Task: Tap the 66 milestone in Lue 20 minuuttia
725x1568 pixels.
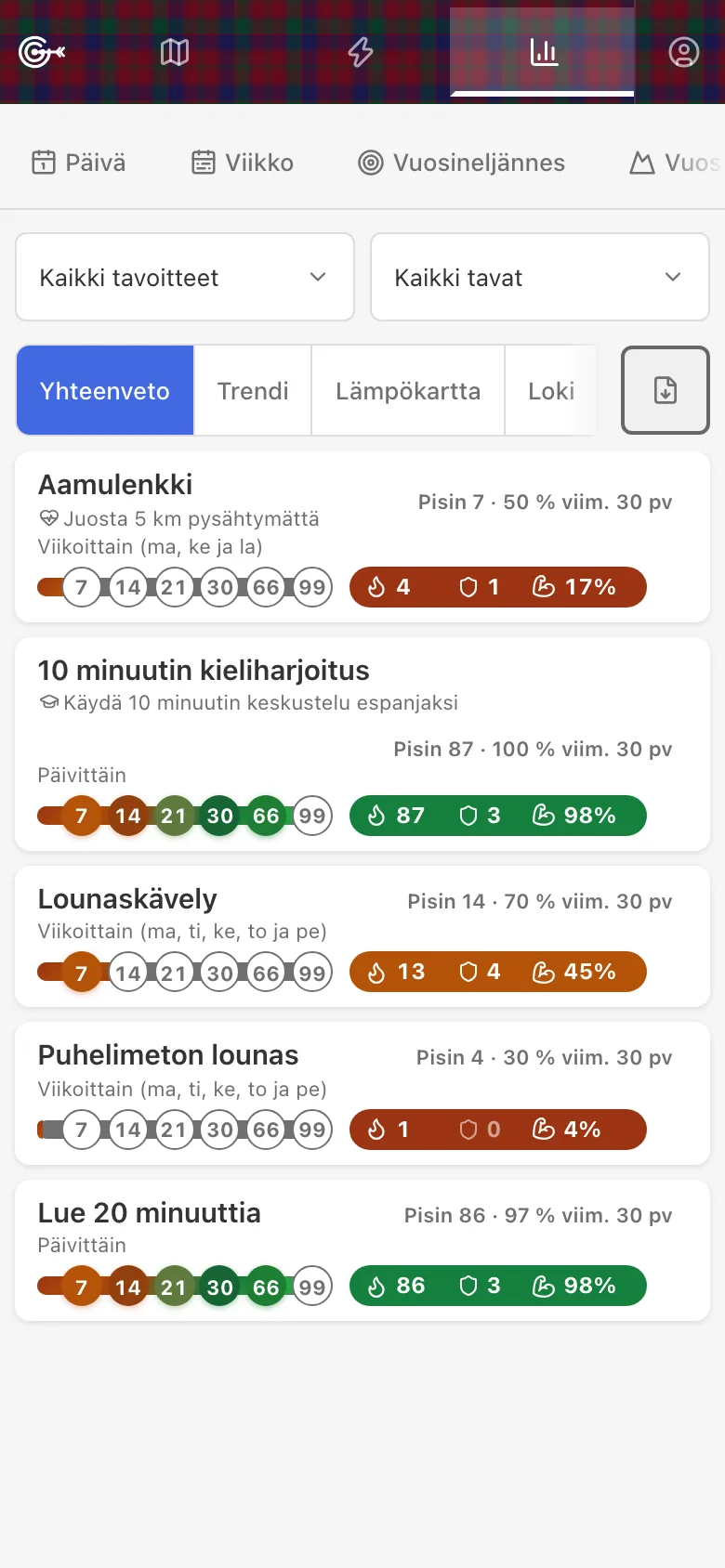Action: [x=266, y=1287]
